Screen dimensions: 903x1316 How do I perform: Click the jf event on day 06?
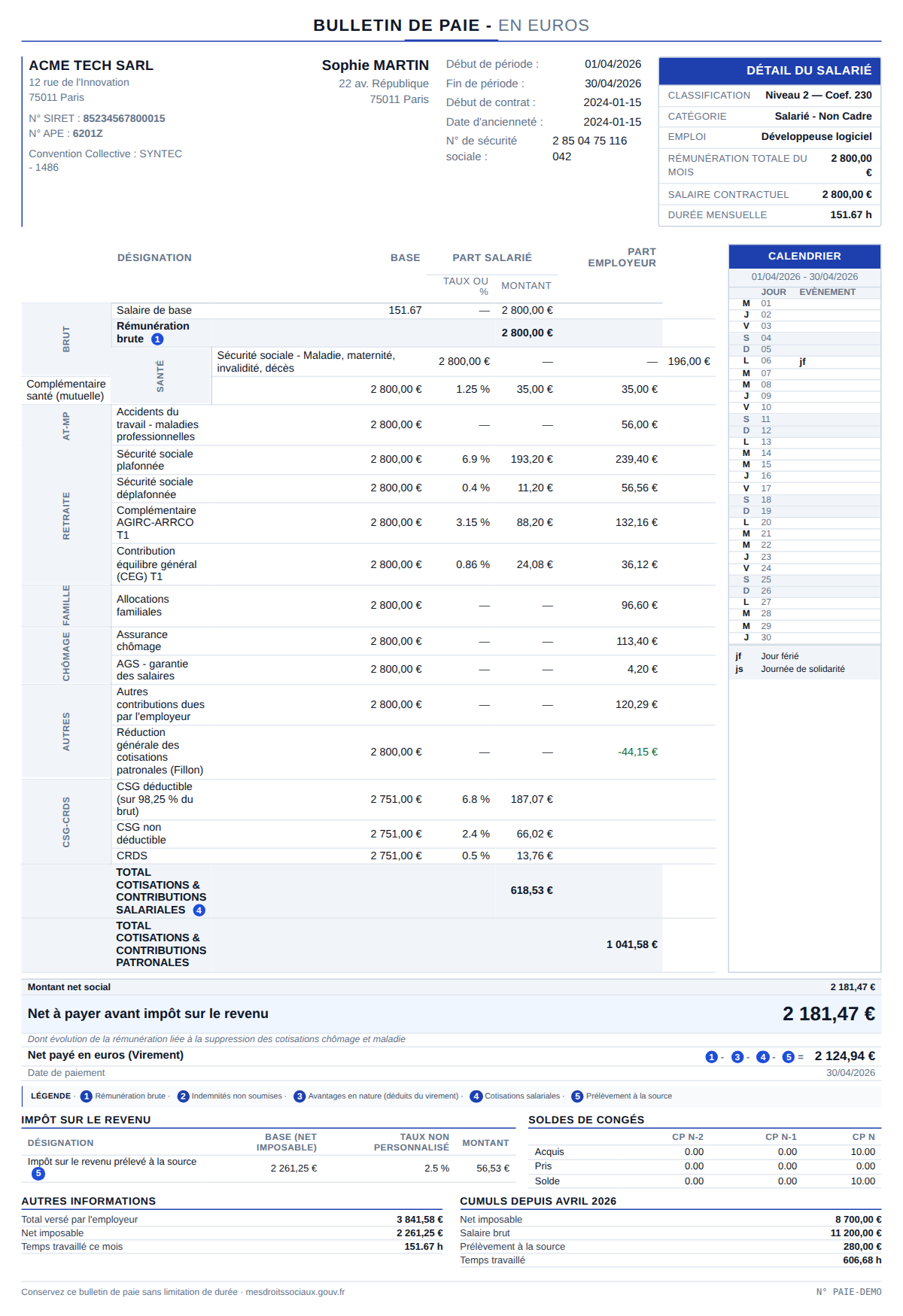802,362
